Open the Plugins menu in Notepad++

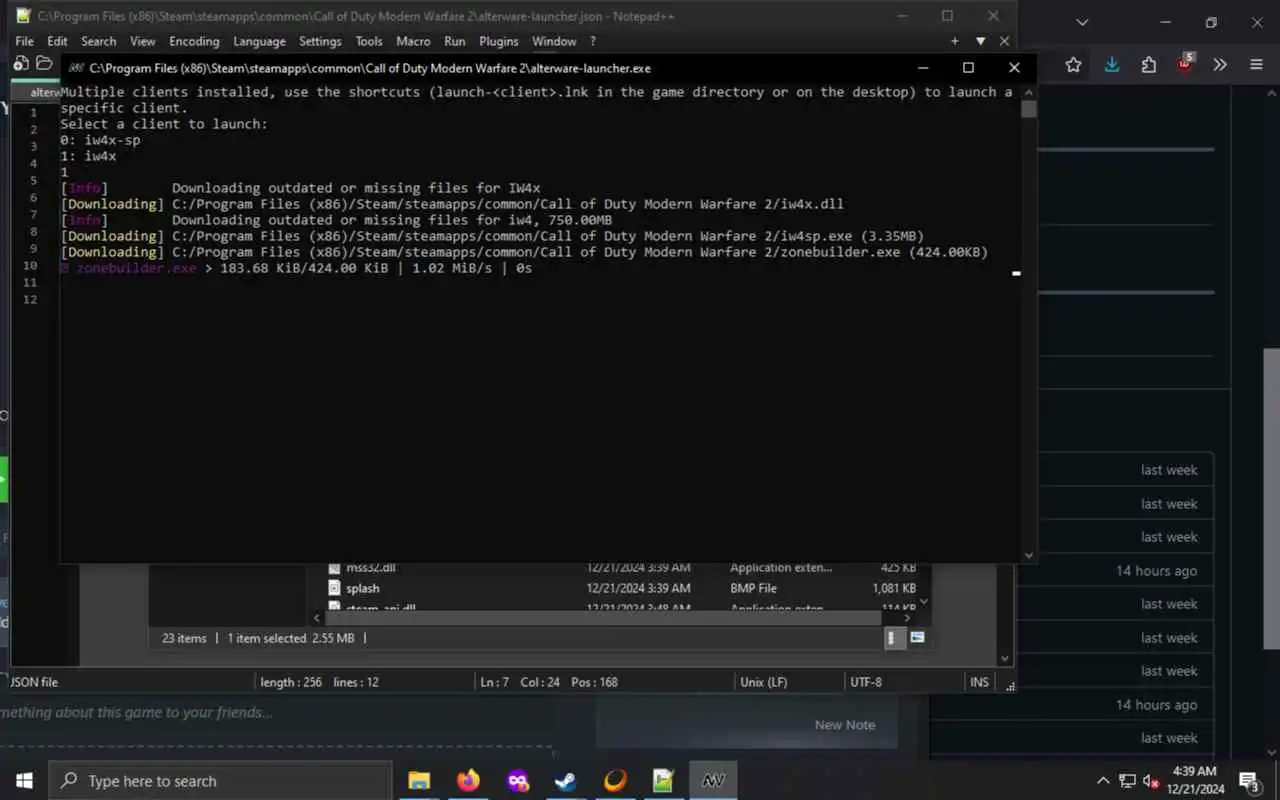click(x=499, y=41)
